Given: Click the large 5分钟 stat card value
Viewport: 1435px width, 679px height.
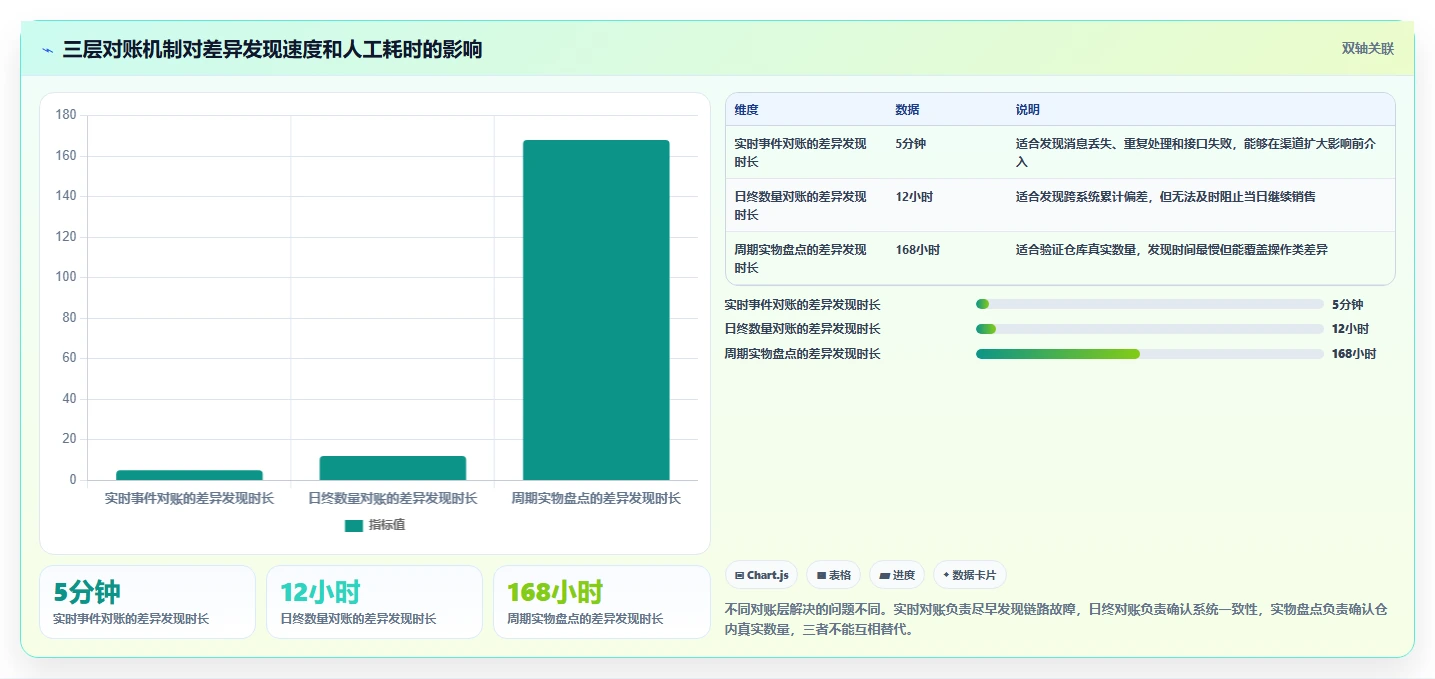Looking at the screenshot, I should 87,592.
